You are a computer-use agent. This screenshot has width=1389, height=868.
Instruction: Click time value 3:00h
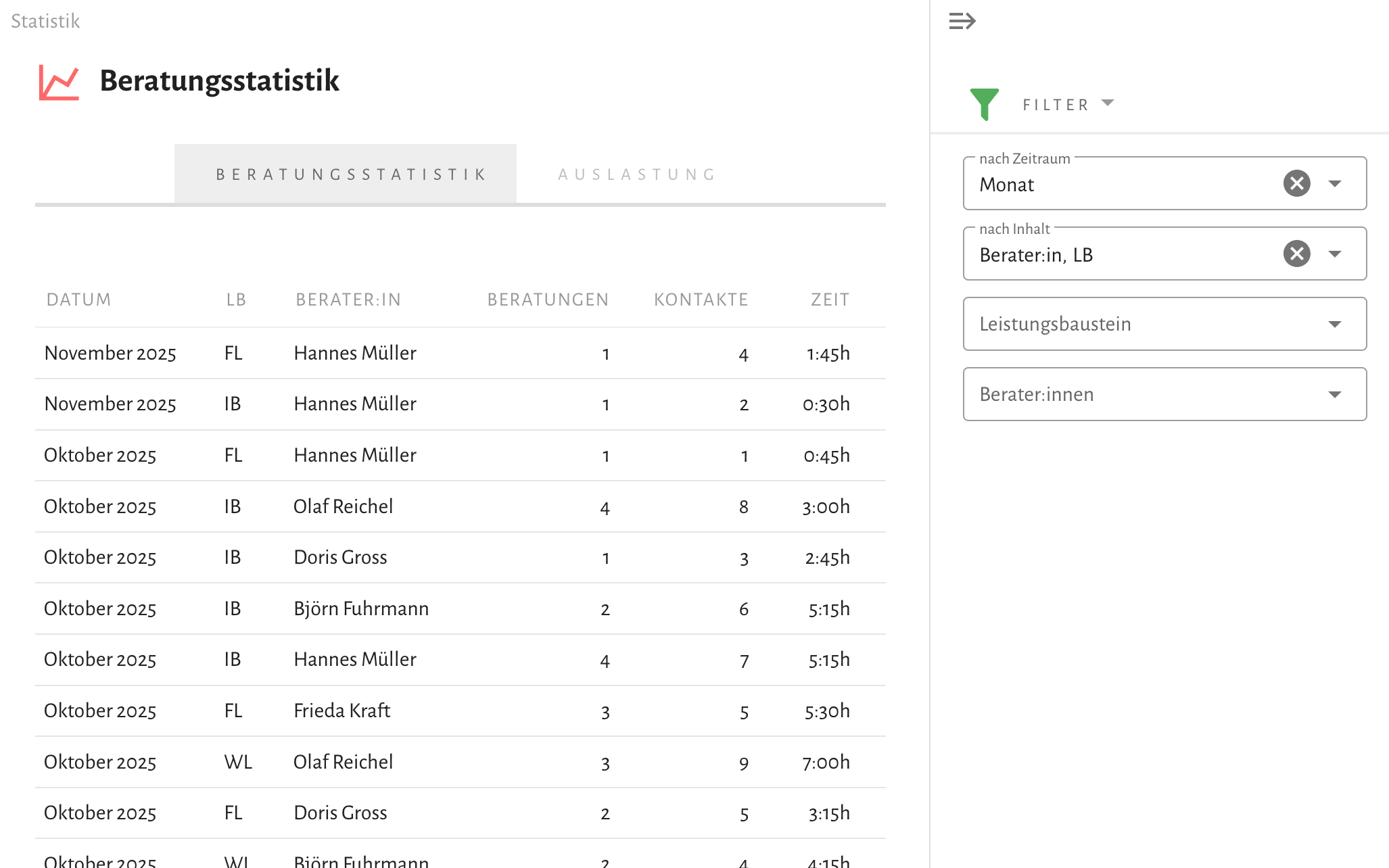[826, 506]
